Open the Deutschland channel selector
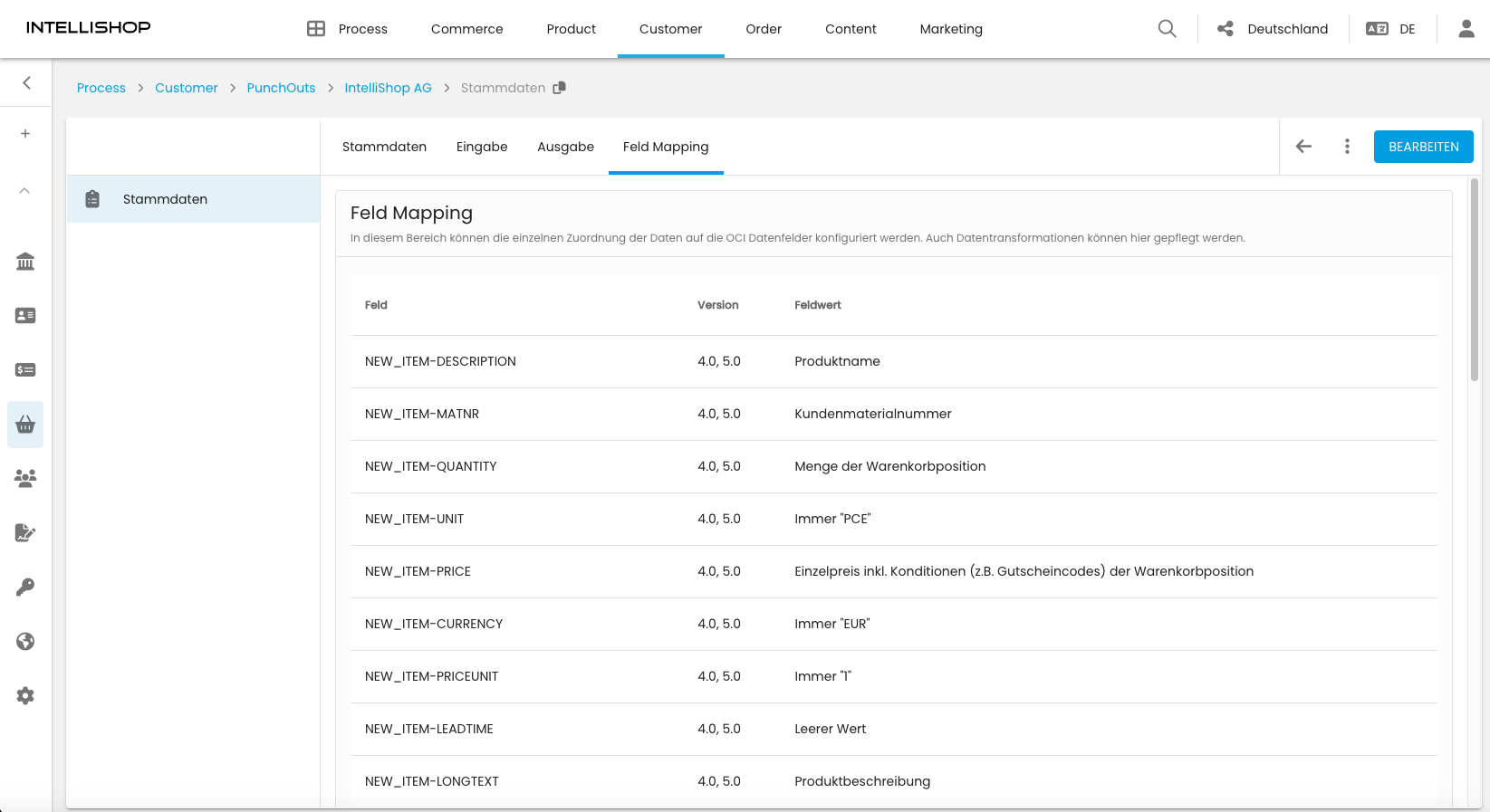 click(1273, 29)
